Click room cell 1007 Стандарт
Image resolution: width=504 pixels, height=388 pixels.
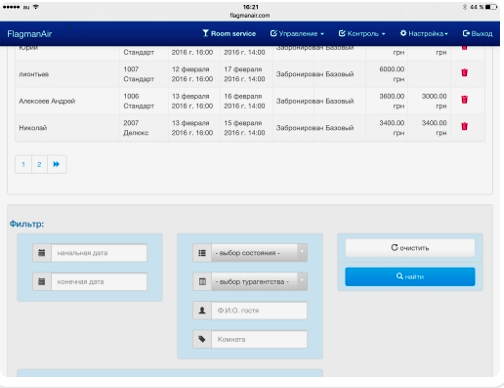point(139,74)
